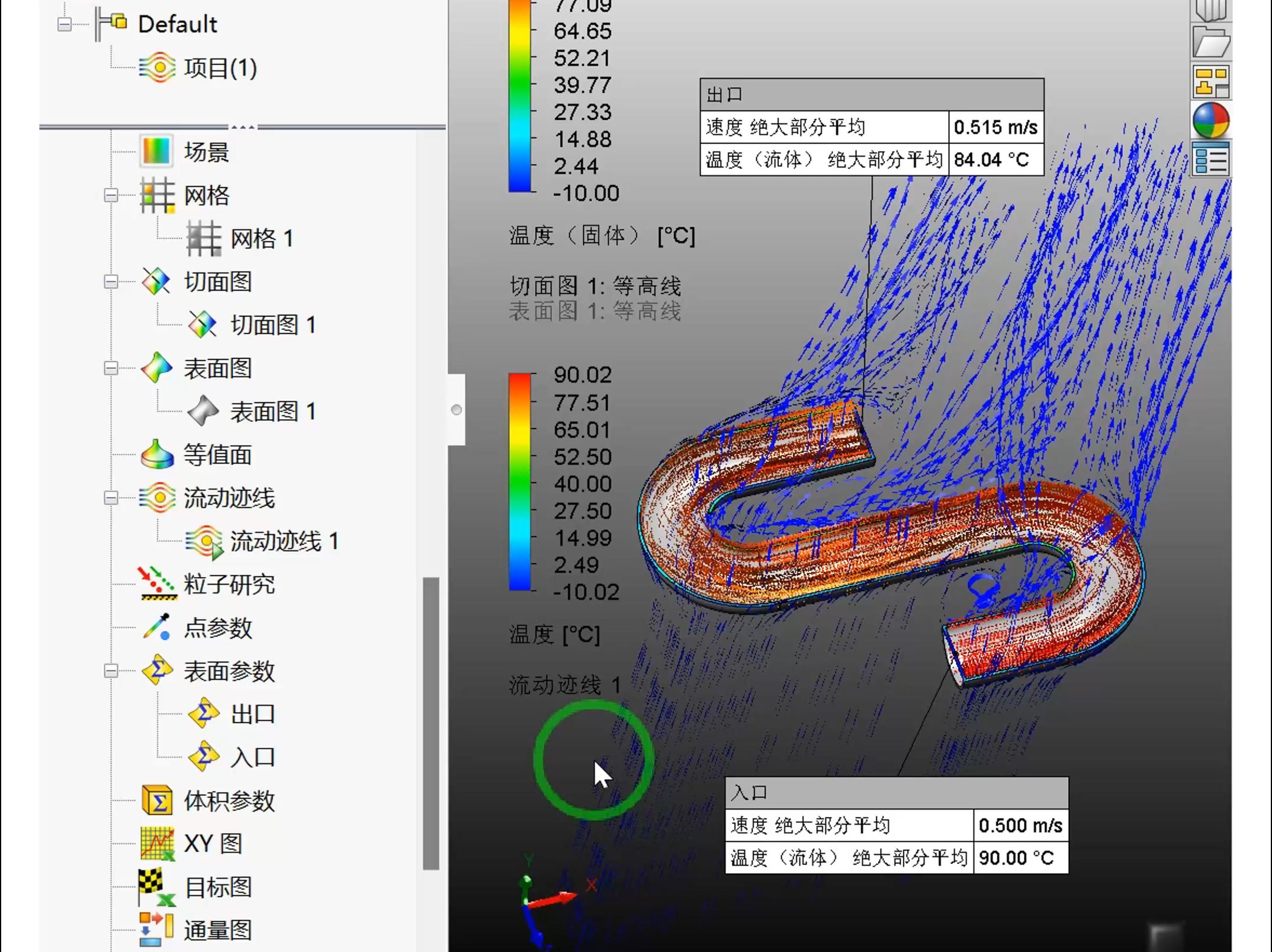Click the 切面图 1: 等高线 legend label

[x=595, y=286]
